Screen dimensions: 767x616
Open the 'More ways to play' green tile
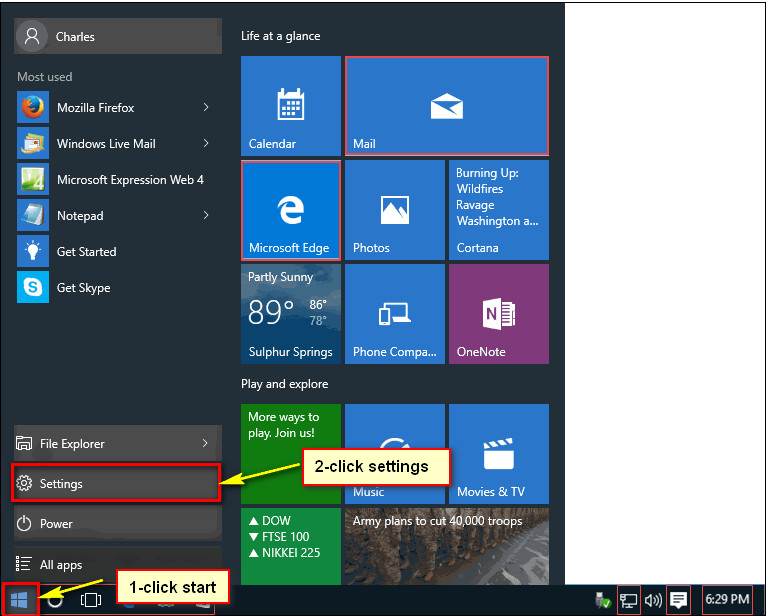[291, 454]
